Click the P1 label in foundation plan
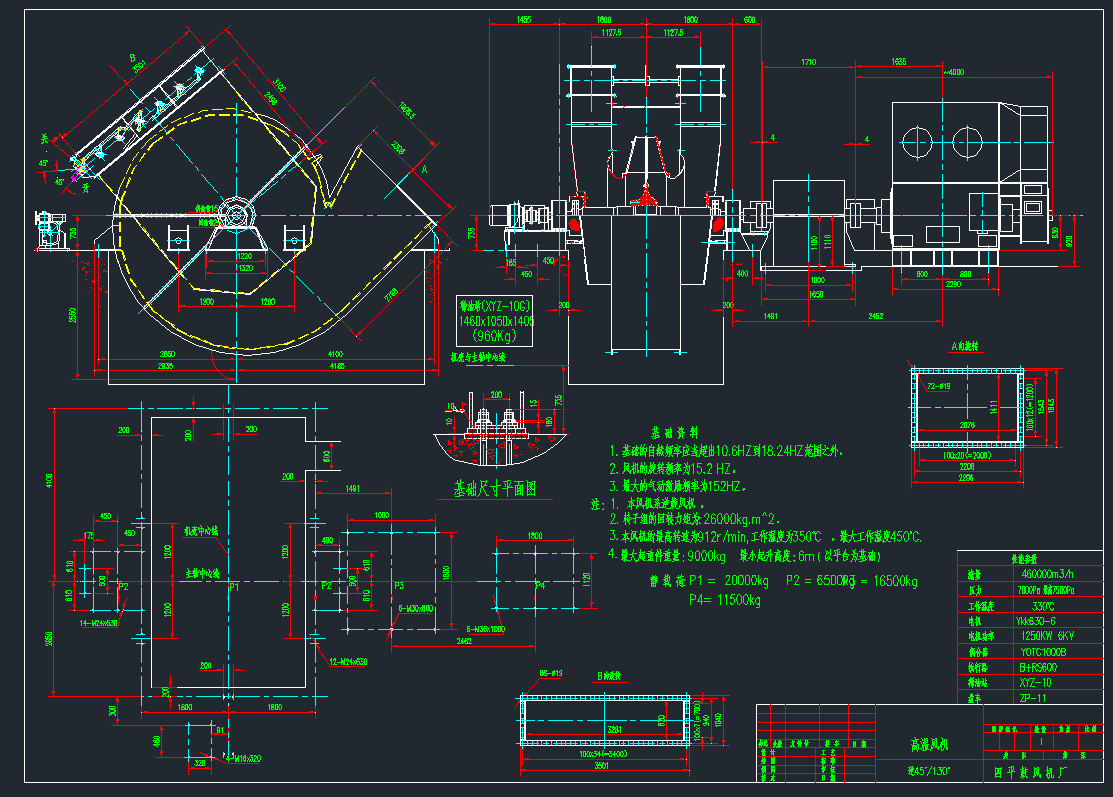 pos(235,587)
